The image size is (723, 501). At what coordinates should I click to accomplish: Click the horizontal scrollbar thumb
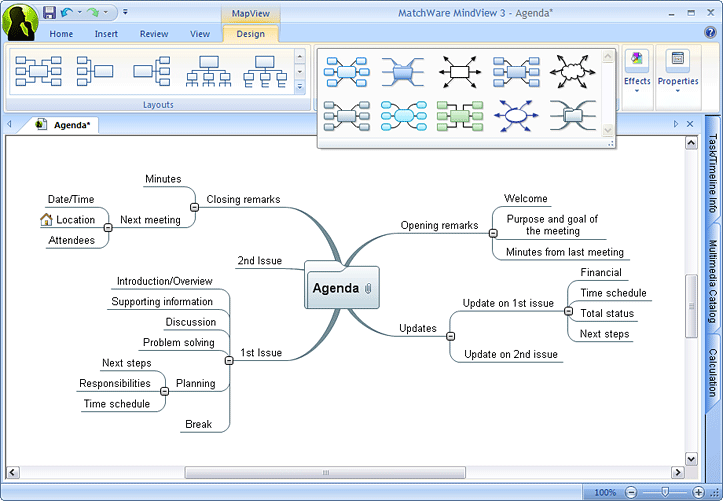pos(325,472)
